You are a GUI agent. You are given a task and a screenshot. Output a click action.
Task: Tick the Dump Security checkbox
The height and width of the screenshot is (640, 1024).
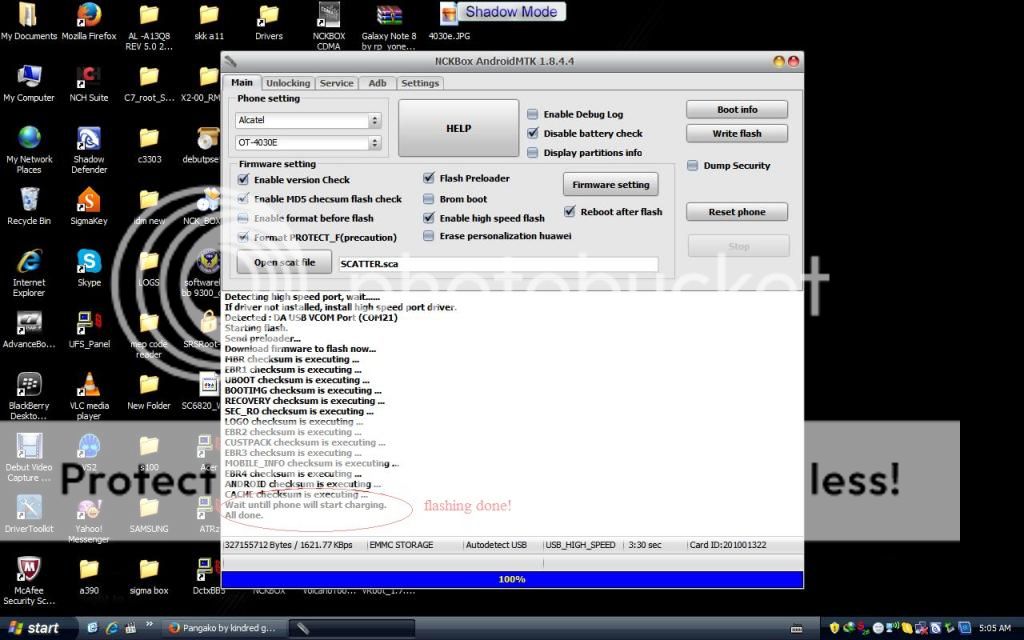point(693,166)
